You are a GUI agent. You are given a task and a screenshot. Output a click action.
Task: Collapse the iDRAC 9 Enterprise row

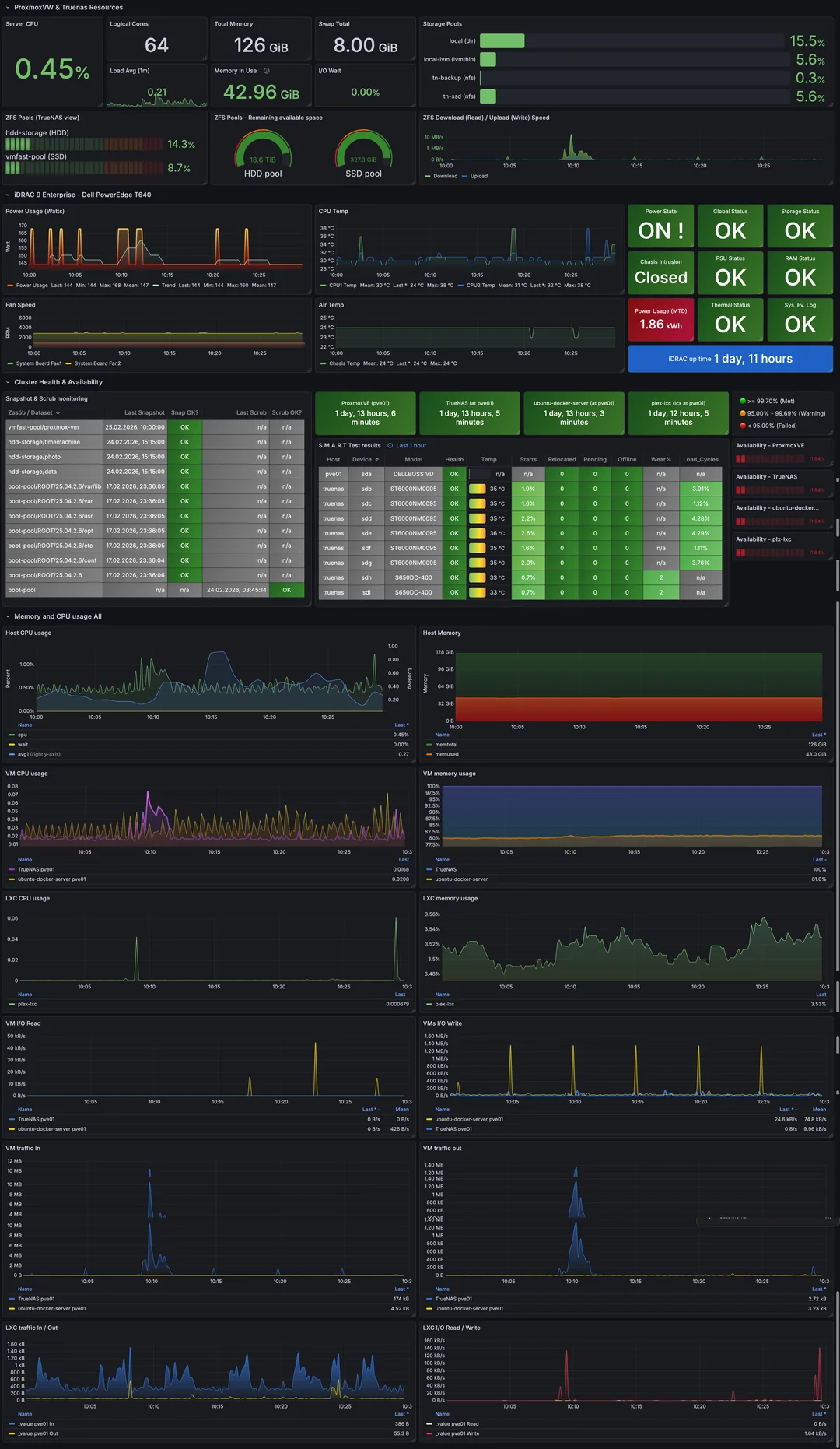pyautogui.click(x=8, y=195)
